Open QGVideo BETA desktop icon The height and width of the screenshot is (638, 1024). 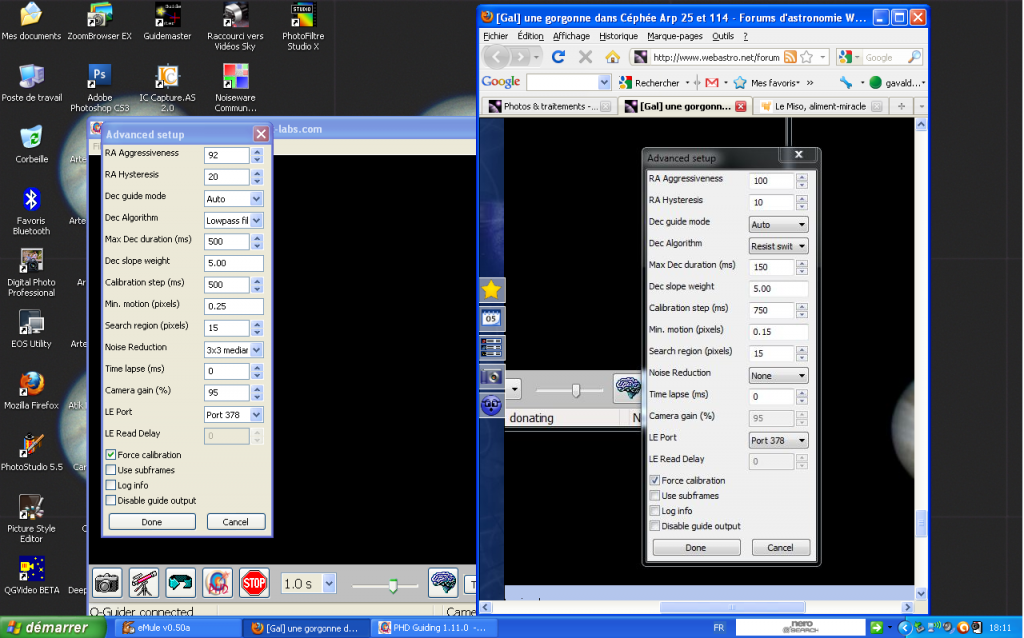(31, 575)
